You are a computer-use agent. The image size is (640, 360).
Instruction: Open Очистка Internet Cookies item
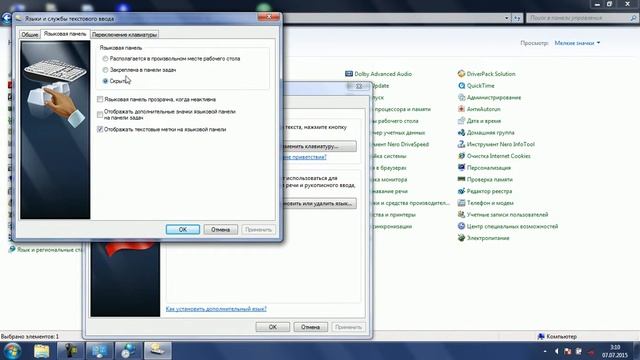494,156
